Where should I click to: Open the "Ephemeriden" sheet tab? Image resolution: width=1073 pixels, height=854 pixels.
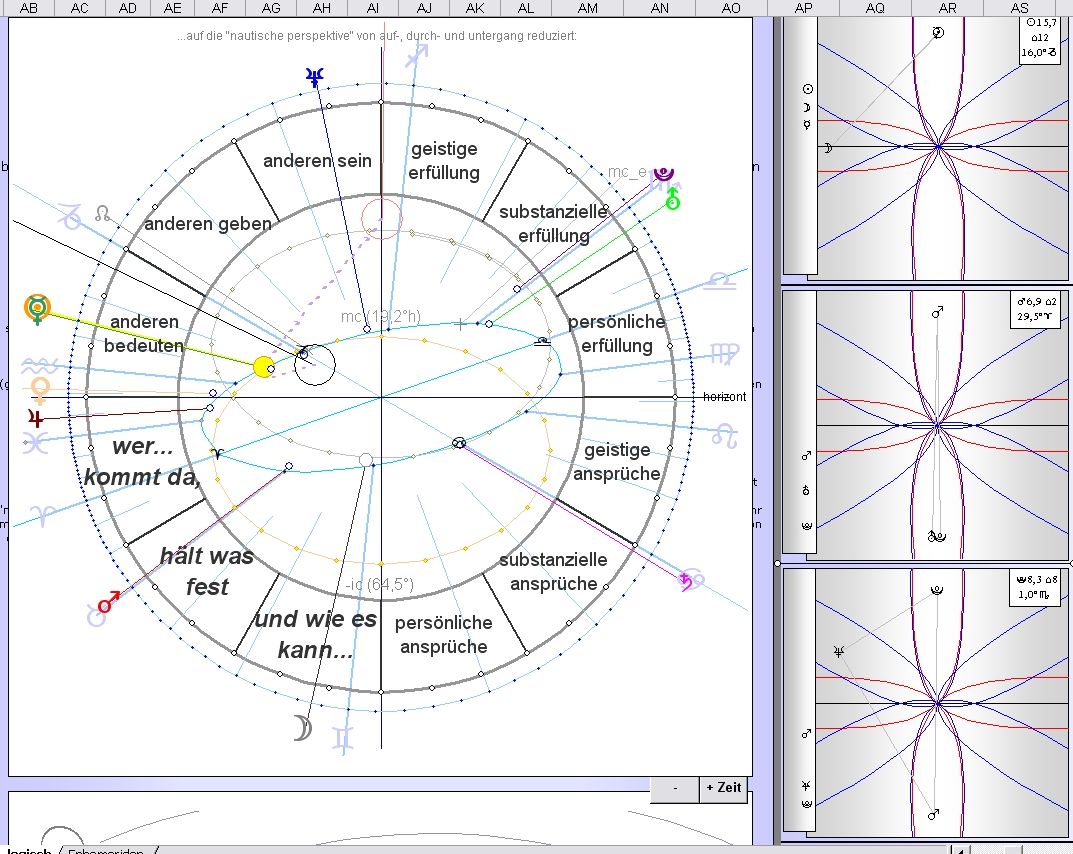[x=105, y=852]
